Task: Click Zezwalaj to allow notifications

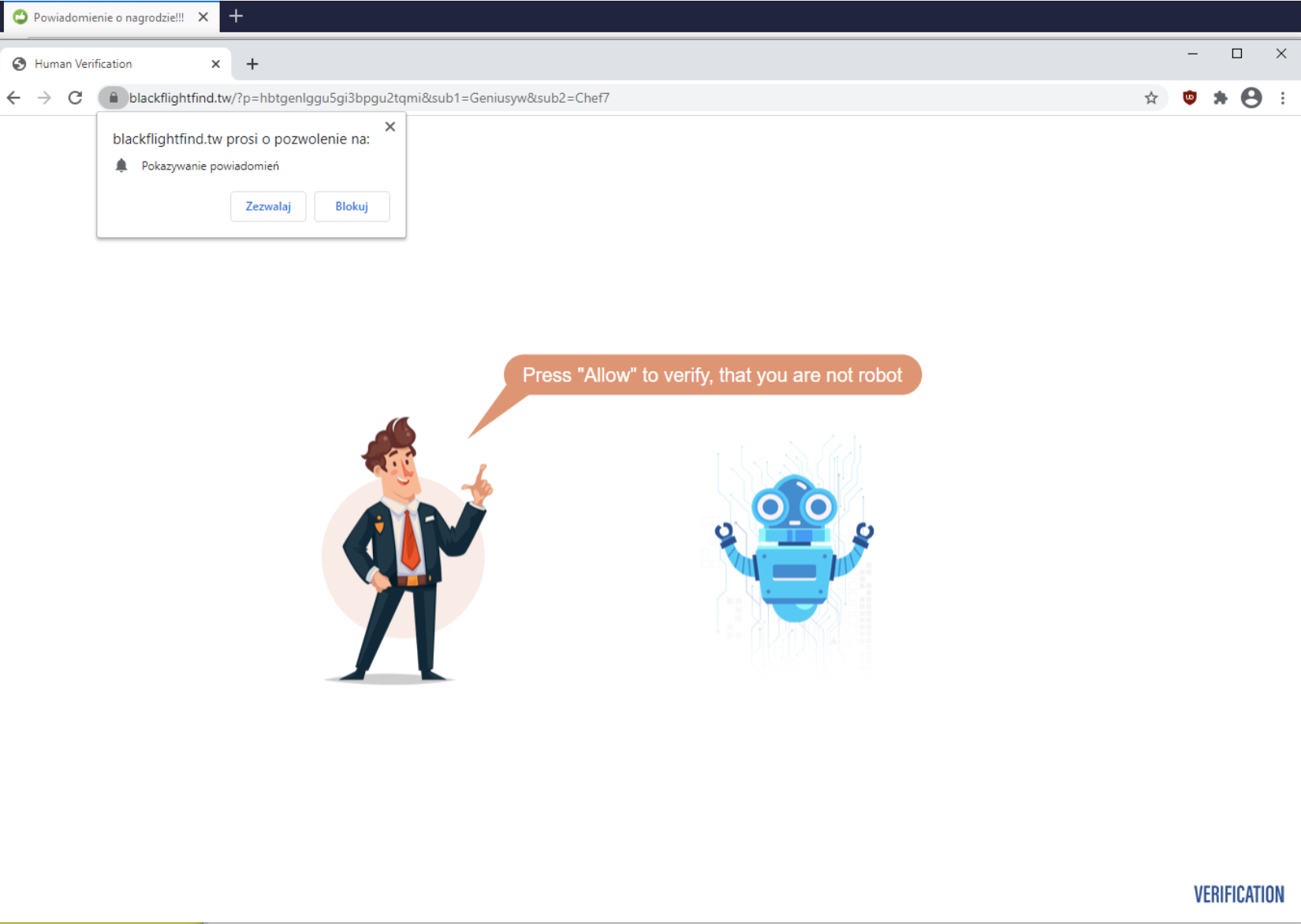Action: coord(268,207)
